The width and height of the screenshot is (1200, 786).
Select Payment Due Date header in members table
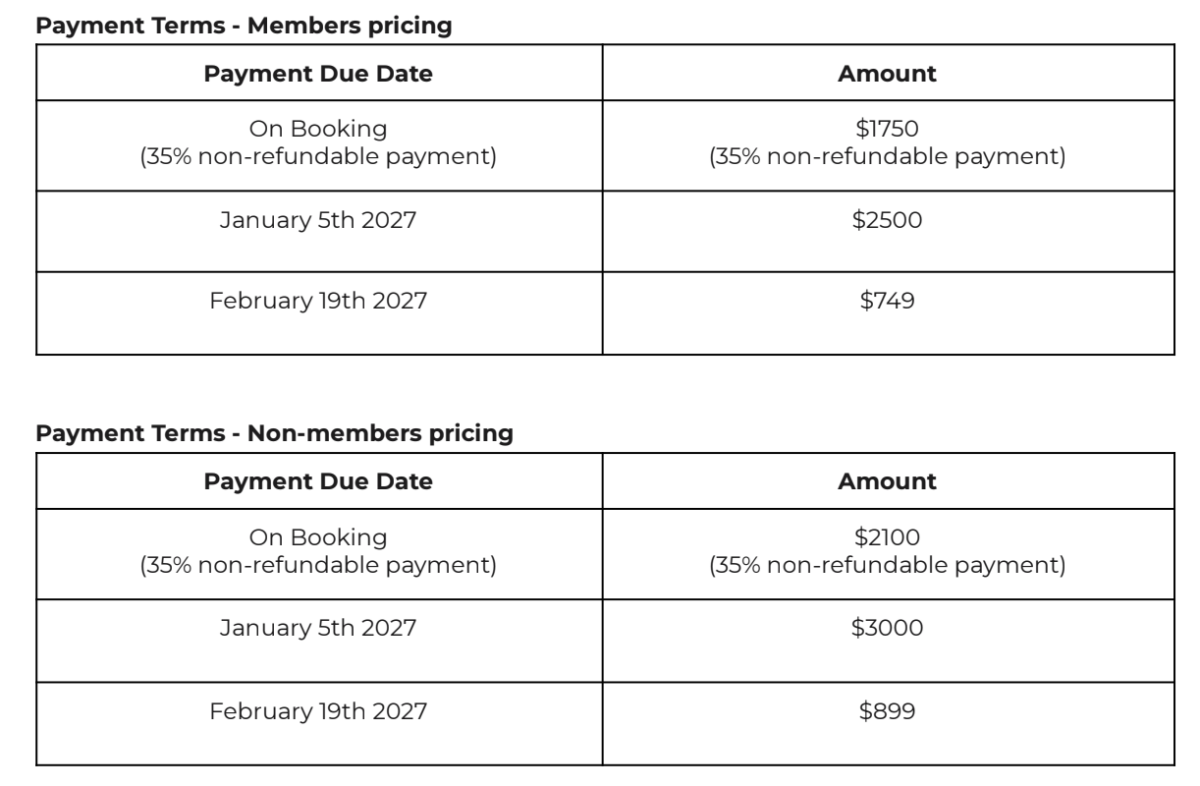point(318,73)
